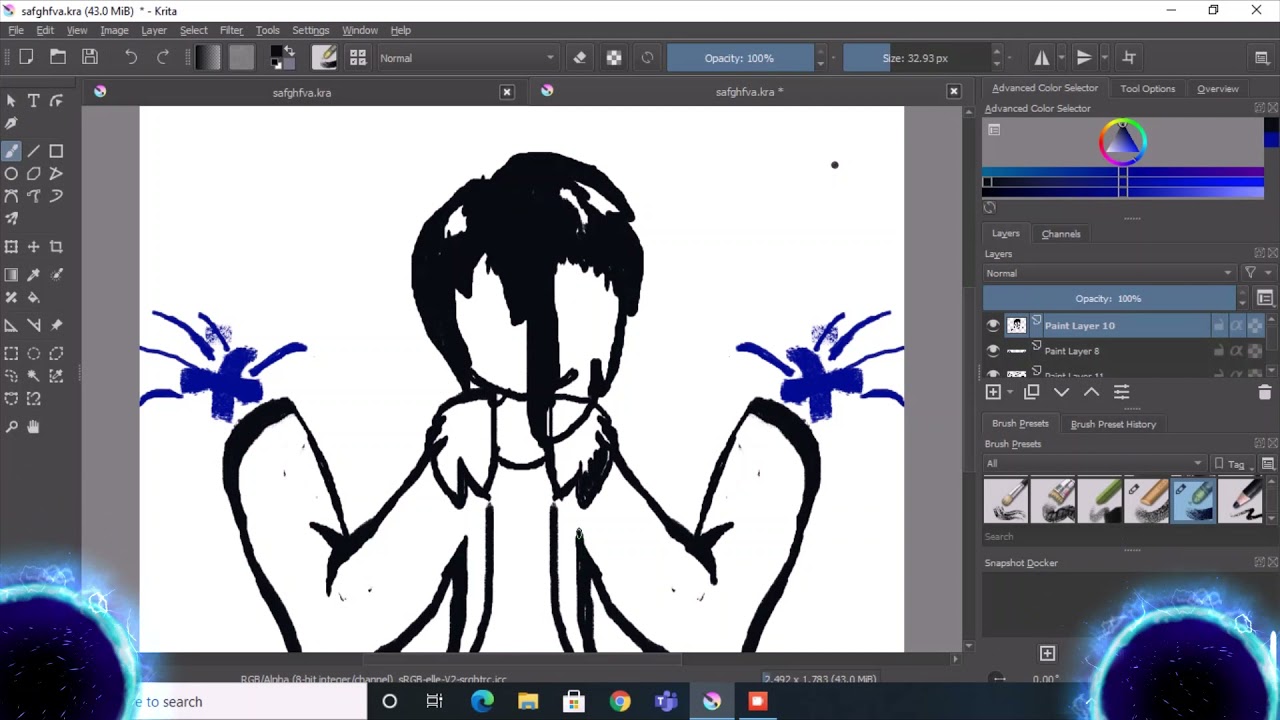Select the Color Sampler eyedropper tool
Screen dimensions: 1280x720
pos(33,274)
